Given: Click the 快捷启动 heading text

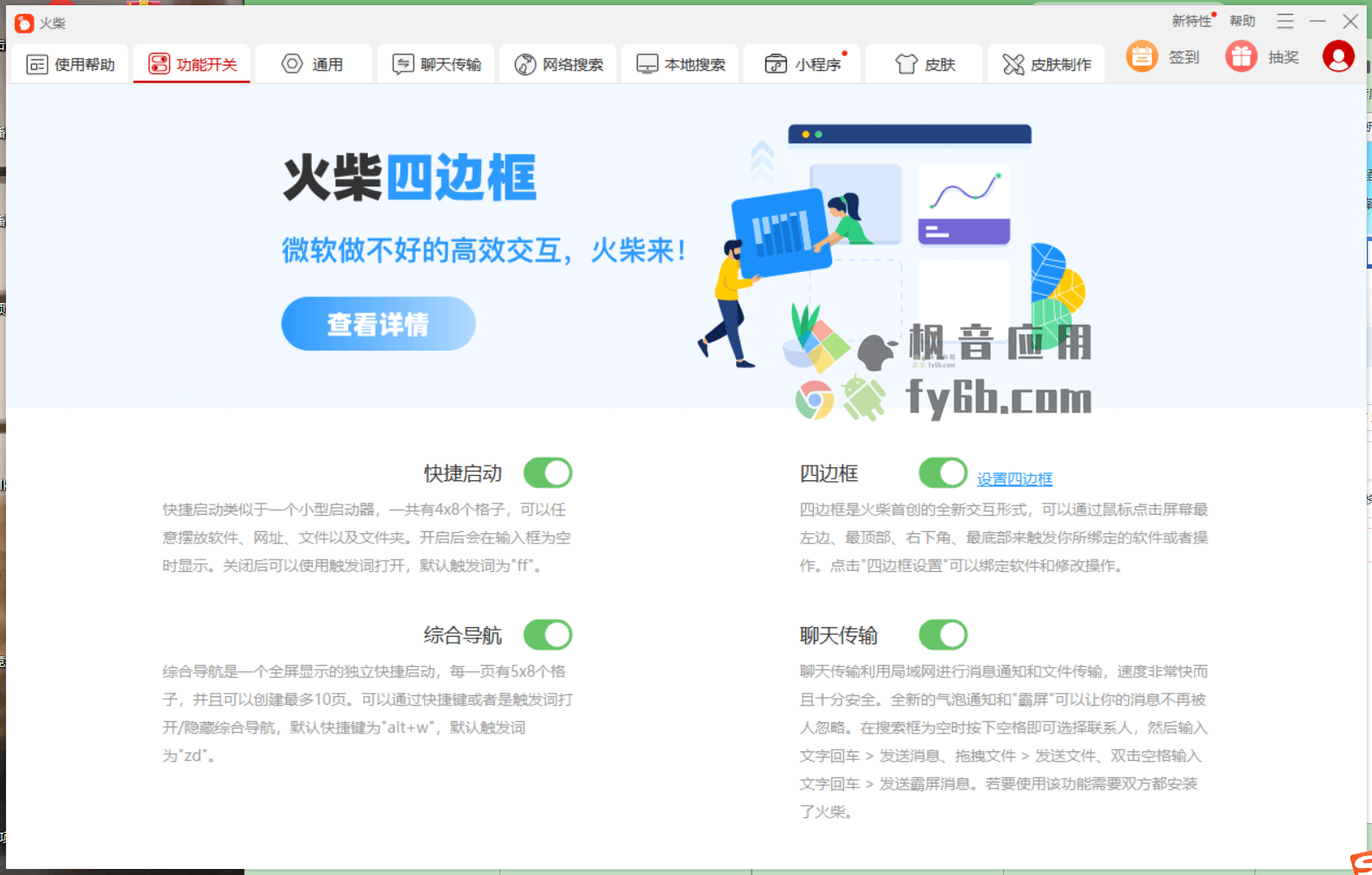Looking at the screenshot, I should tap(463, 473).
